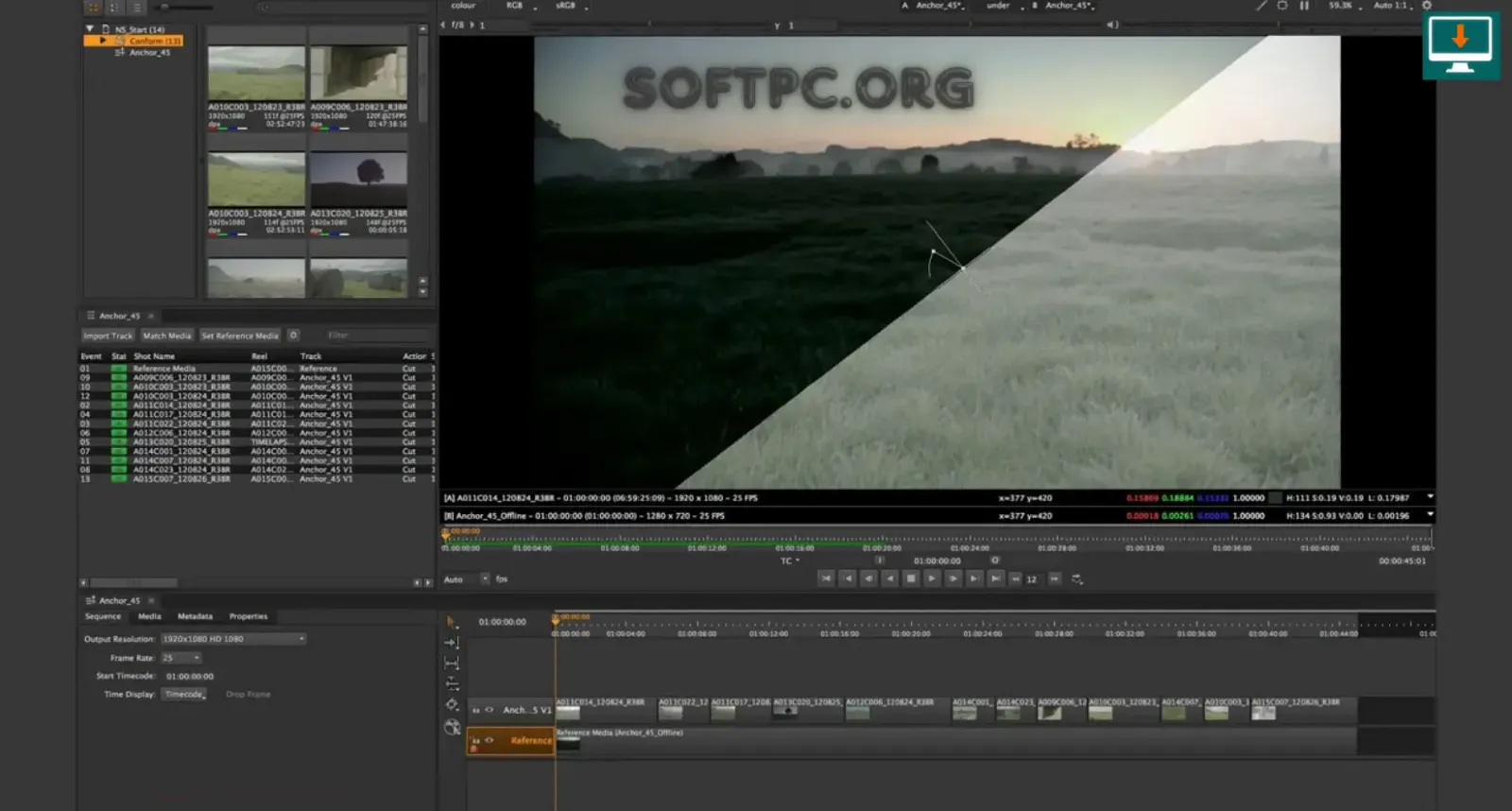The image size is (1512, 811).
Task: Click the event Filter field
Action: [376, 336]
